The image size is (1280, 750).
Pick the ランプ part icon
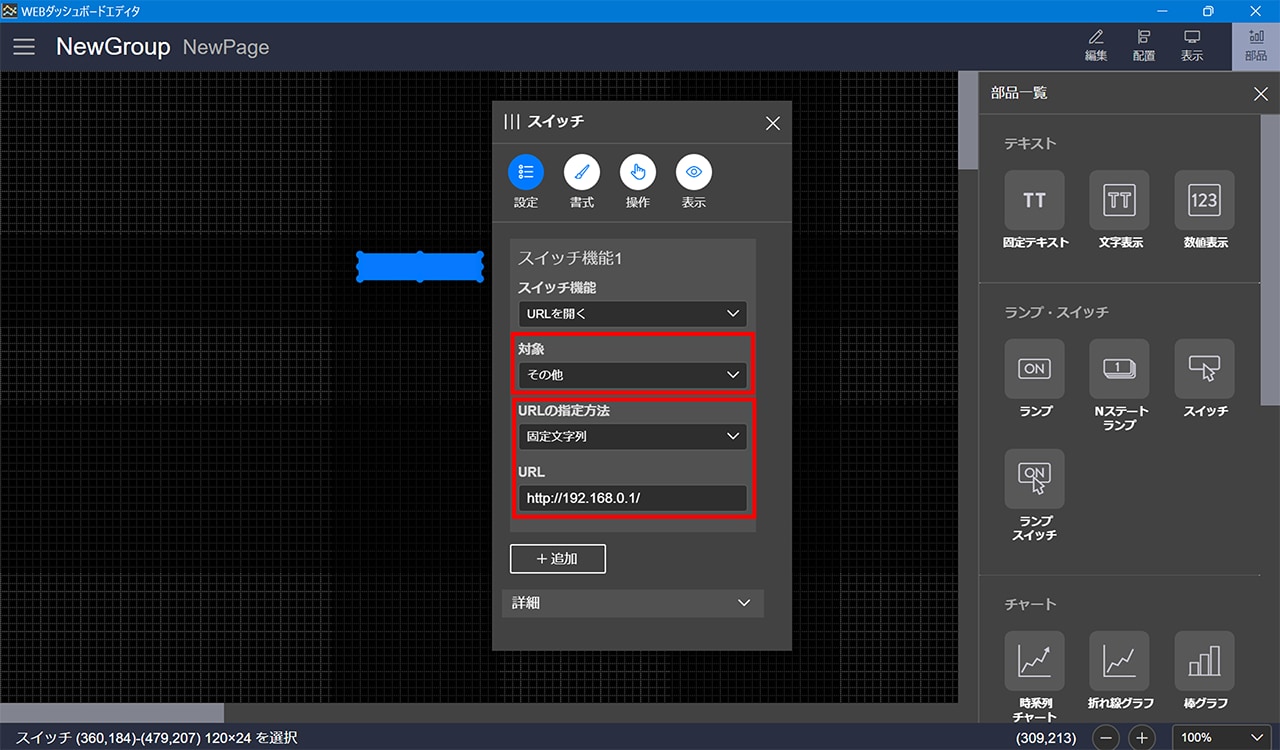coord(1034,370)
